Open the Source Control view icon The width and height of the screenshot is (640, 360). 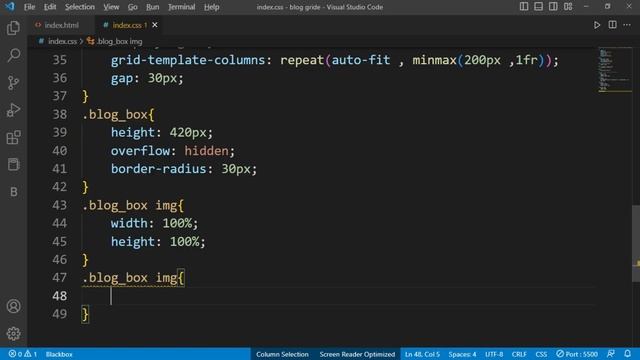(13, 82)
